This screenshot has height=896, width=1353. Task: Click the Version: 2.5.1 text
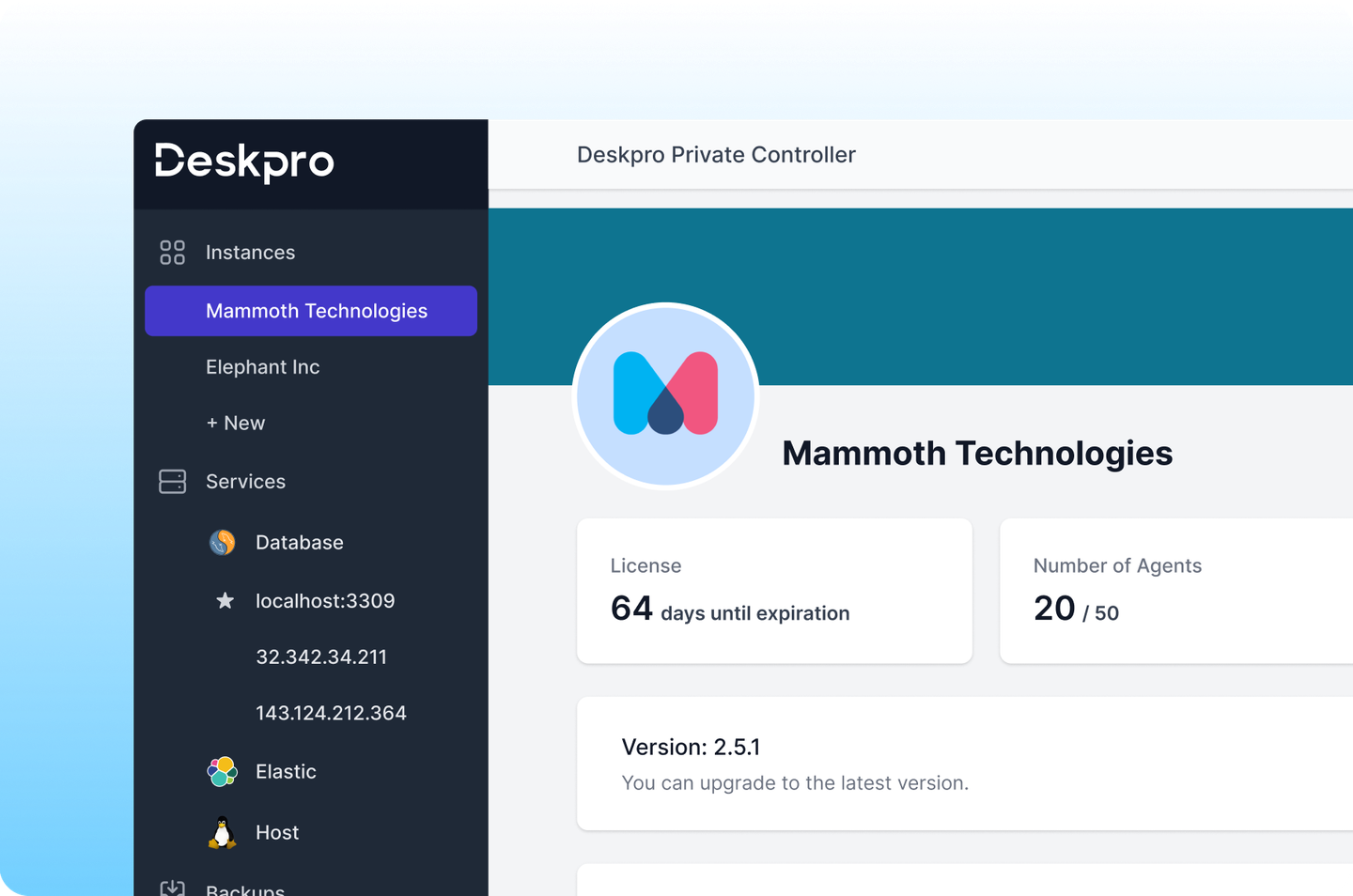point(691,747)
